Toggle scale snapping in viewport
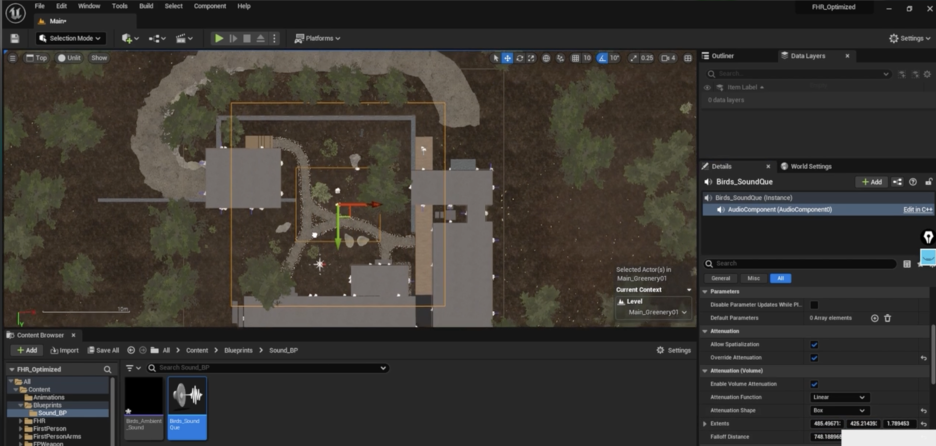Screen dimensions: 936x446 pyautogui.click(x=633, y=58)
